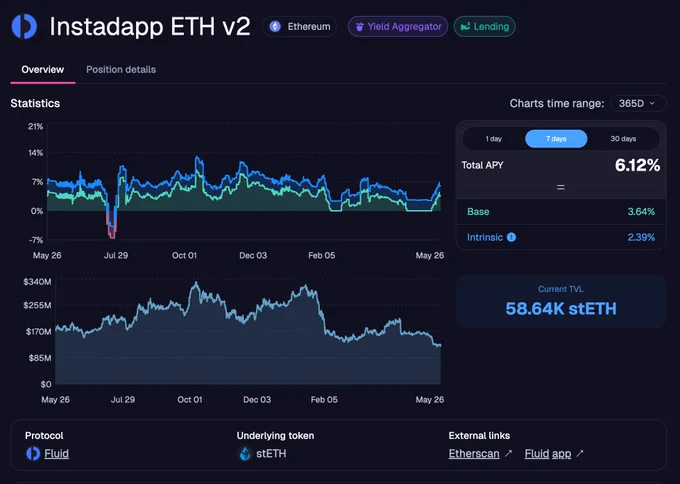Switch to the Overview tab
Screen dimensions: 680x484
pos(42,69)
